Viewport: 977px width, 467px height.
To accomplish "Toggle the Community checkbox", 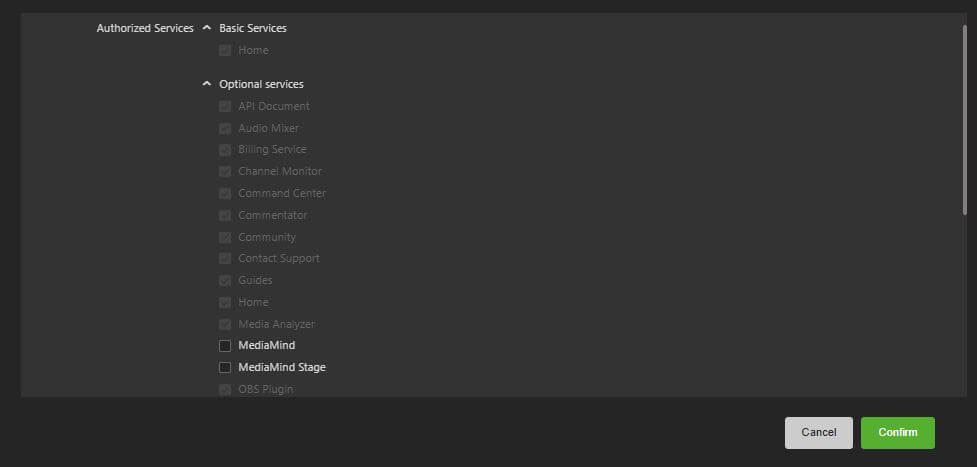I will coord(225,237).
